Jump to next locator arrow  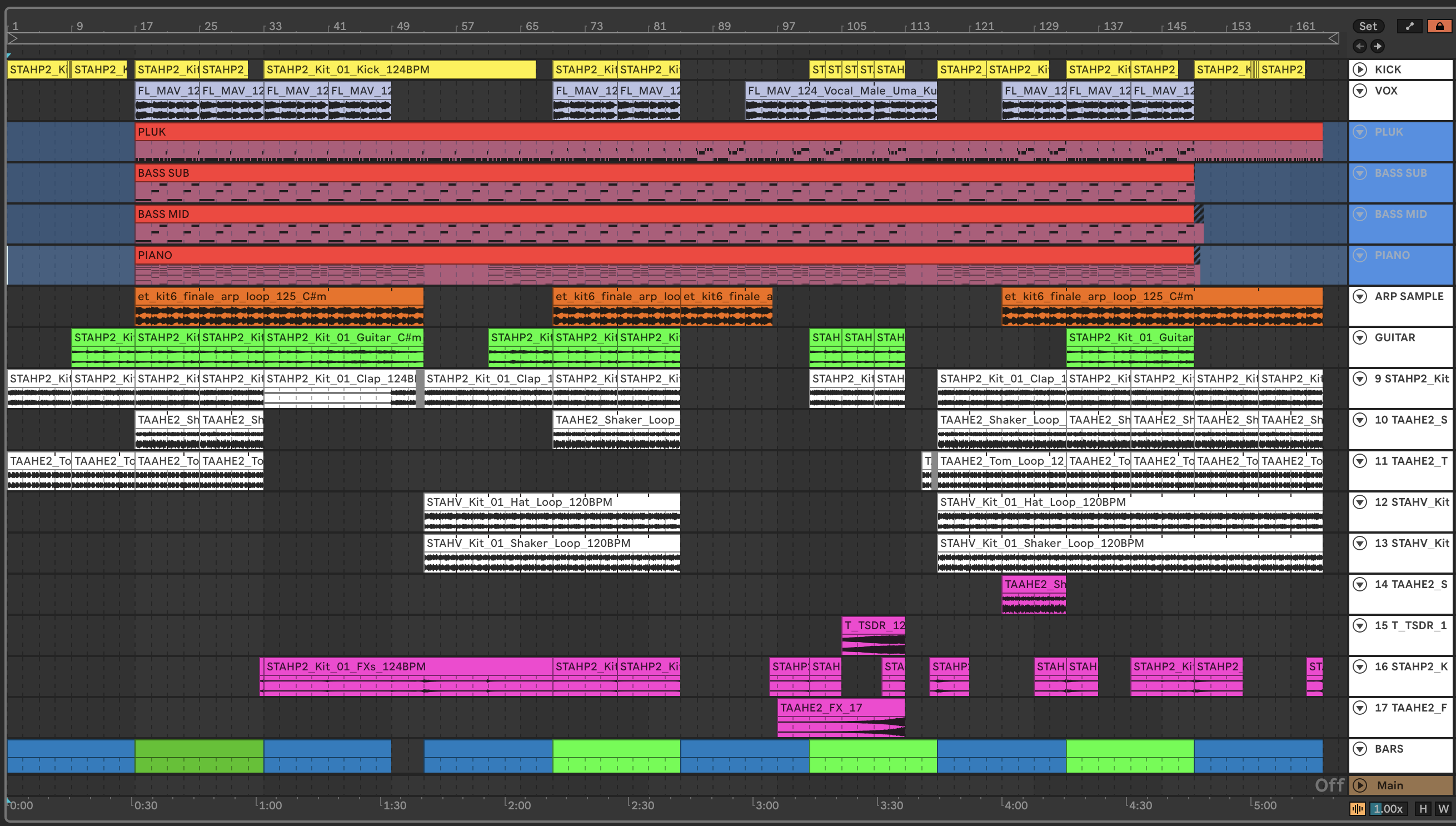[1377, 46]
